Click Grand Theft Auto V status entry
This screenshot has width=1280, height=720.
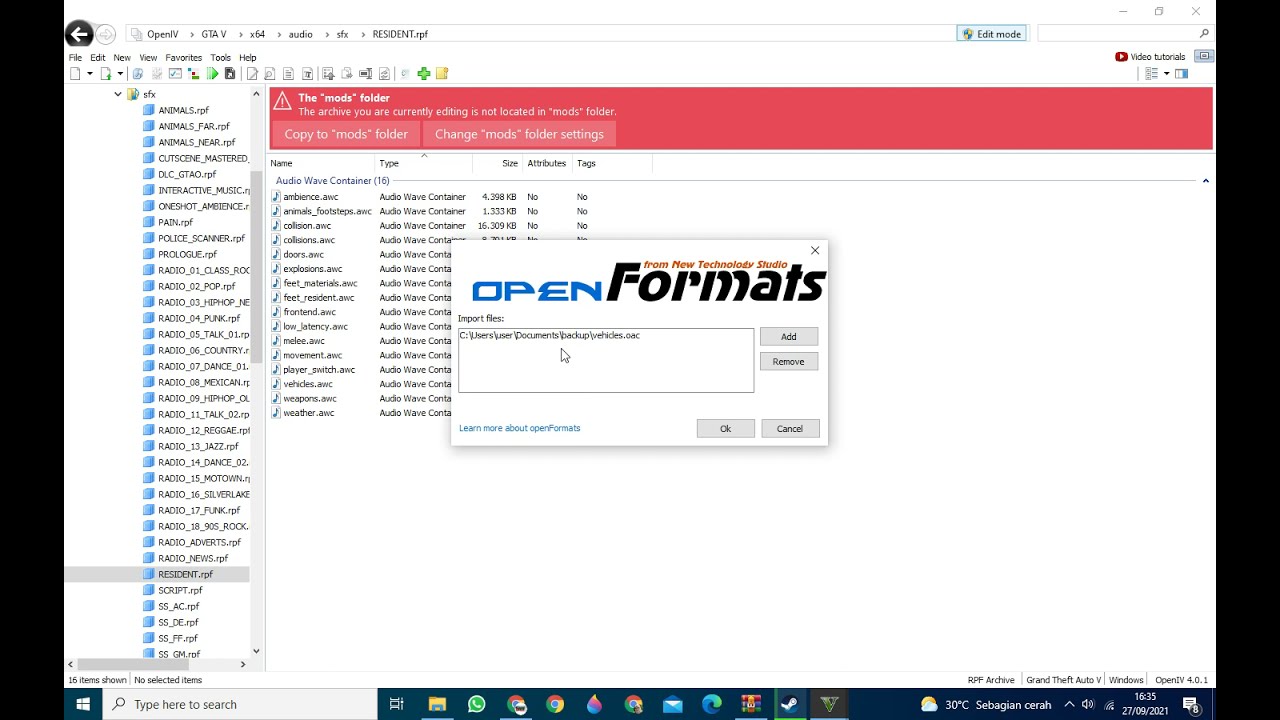pos(1063,680)
